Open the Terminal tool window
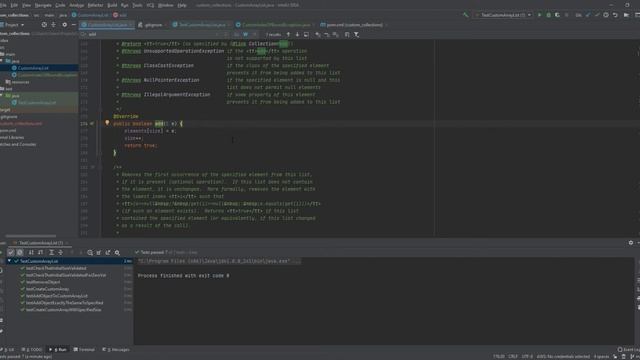 (x=84, y=350)
